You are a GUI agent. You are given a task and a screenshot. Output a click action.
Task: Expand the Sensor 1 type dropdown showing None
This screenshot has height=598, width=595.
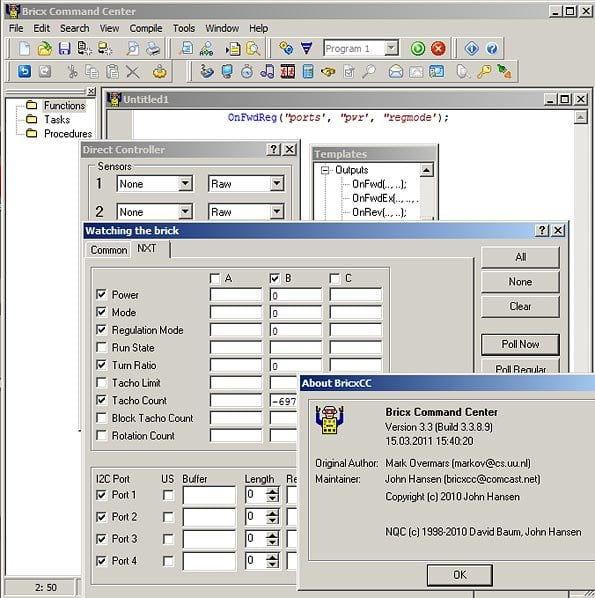click(185, 183)
